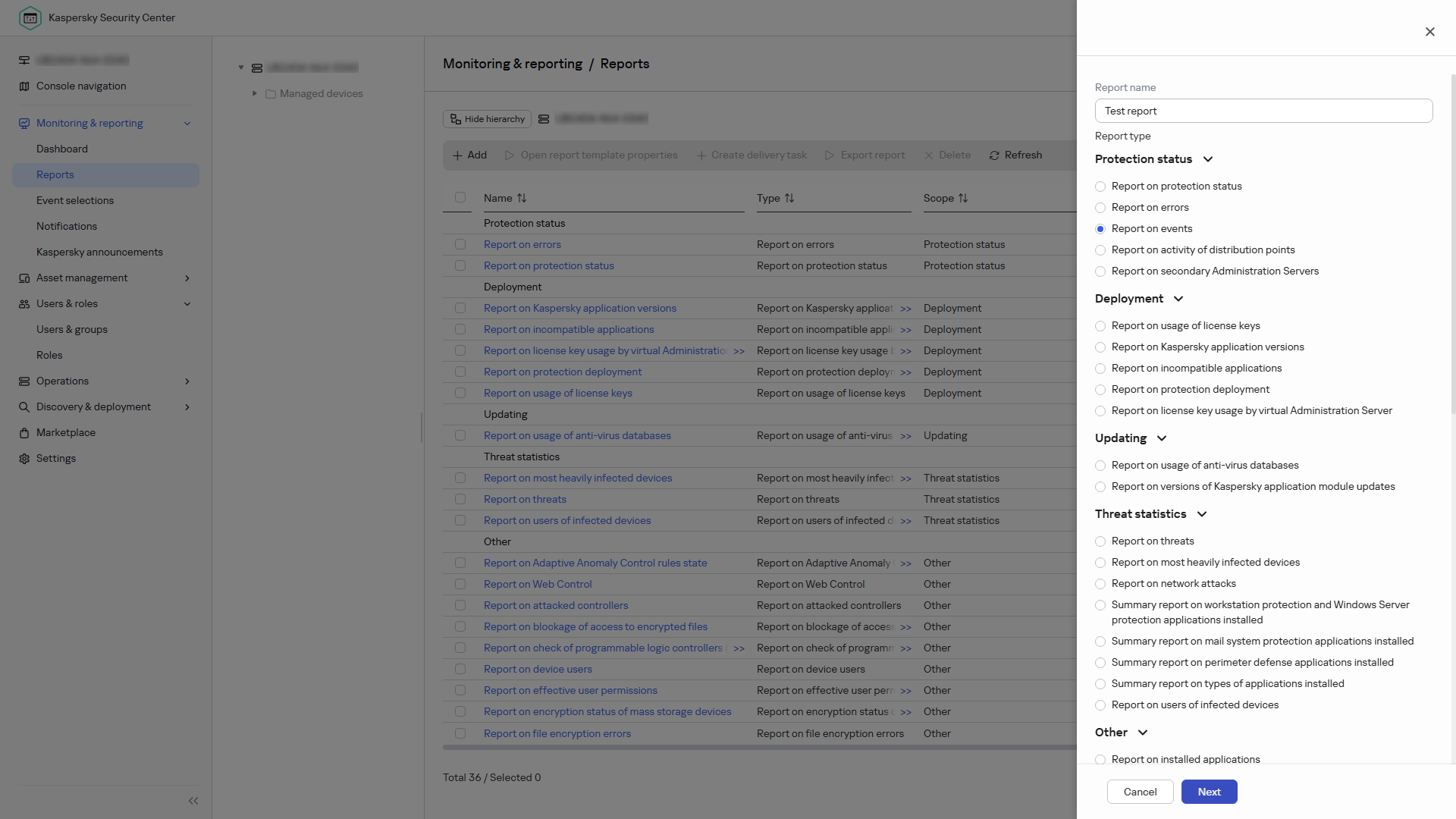Image resolution: width=1456 pixels, height=819 pixels.
Task: Select Report on installed applications radio
Action: click(1100, 760)
